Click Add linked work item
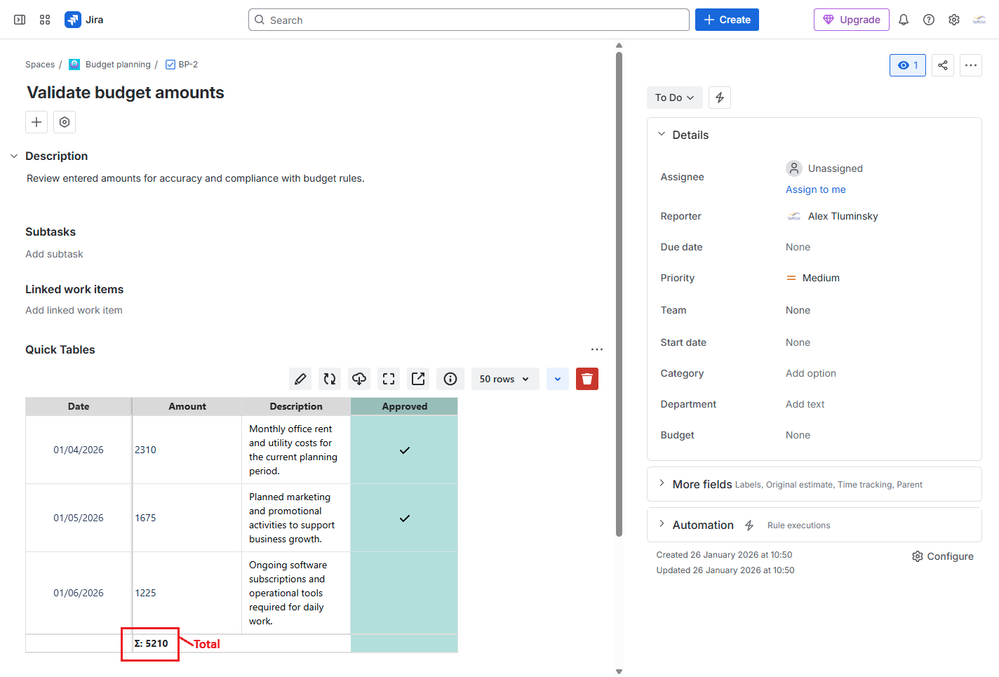 pyautogui.click(x=74, y=310)
